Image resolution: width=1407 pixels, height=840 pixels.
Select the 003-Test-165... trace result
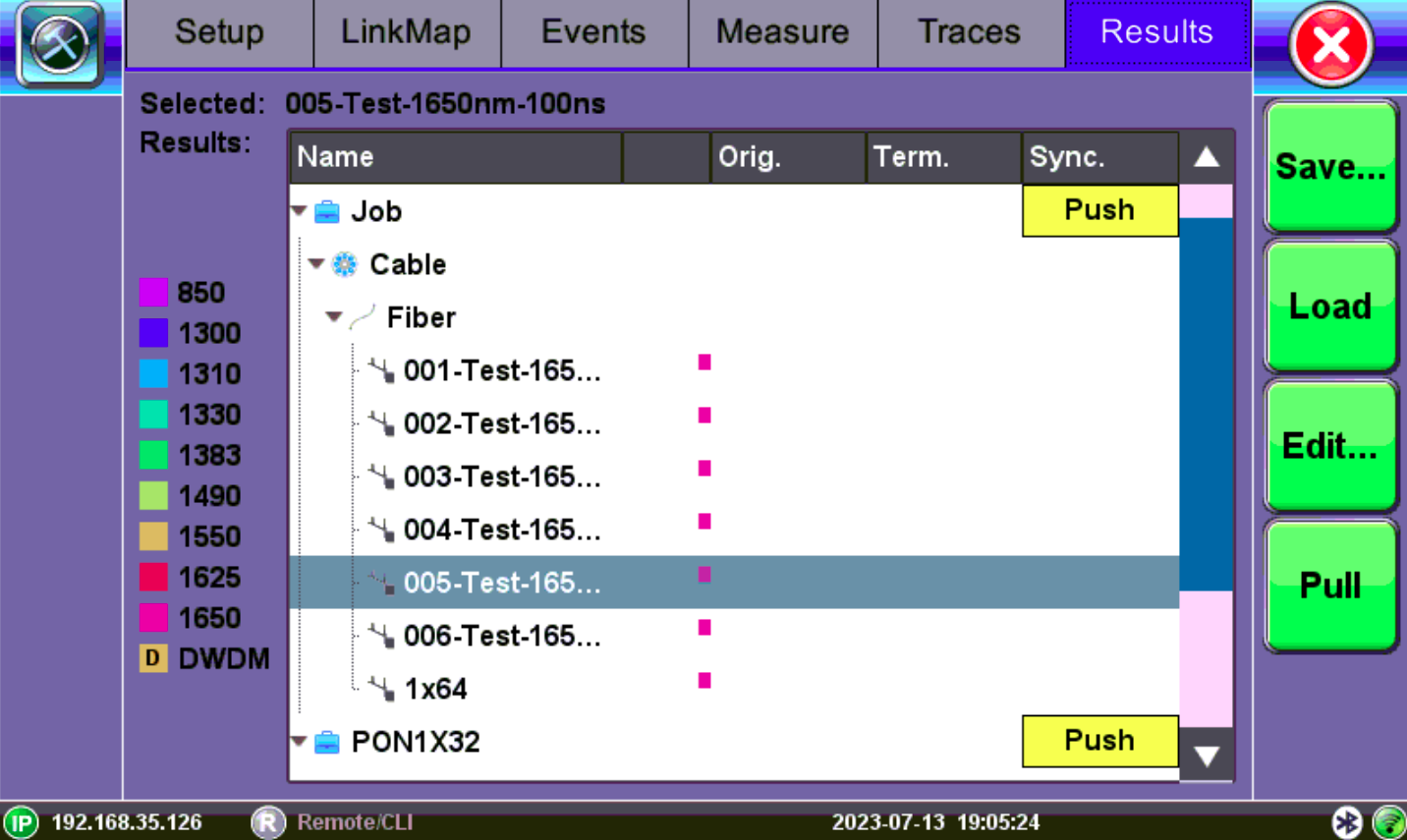tap(502, 476)
